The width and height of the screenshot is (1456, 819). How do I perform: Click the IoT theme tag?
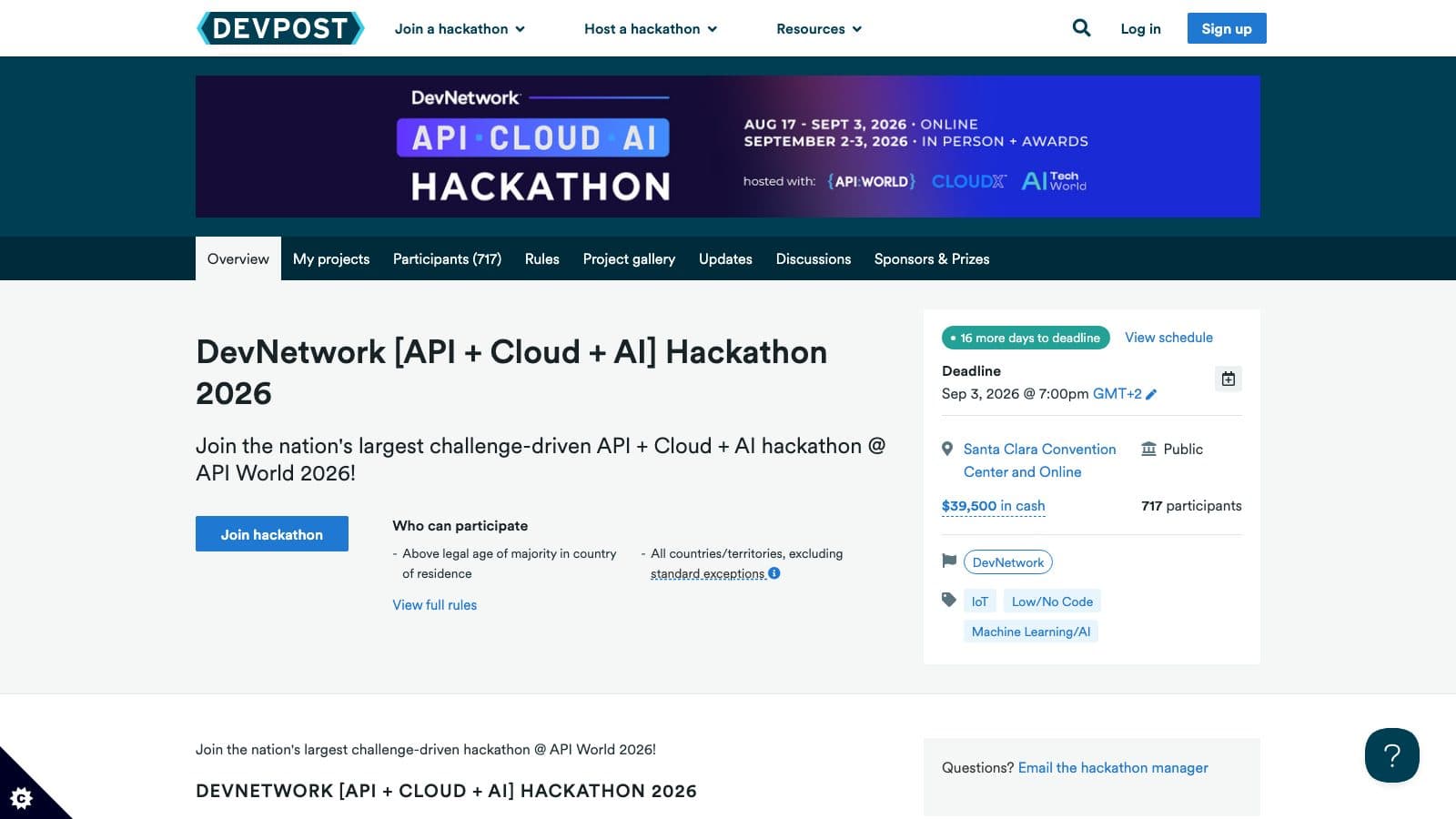(x=980, y=602)
